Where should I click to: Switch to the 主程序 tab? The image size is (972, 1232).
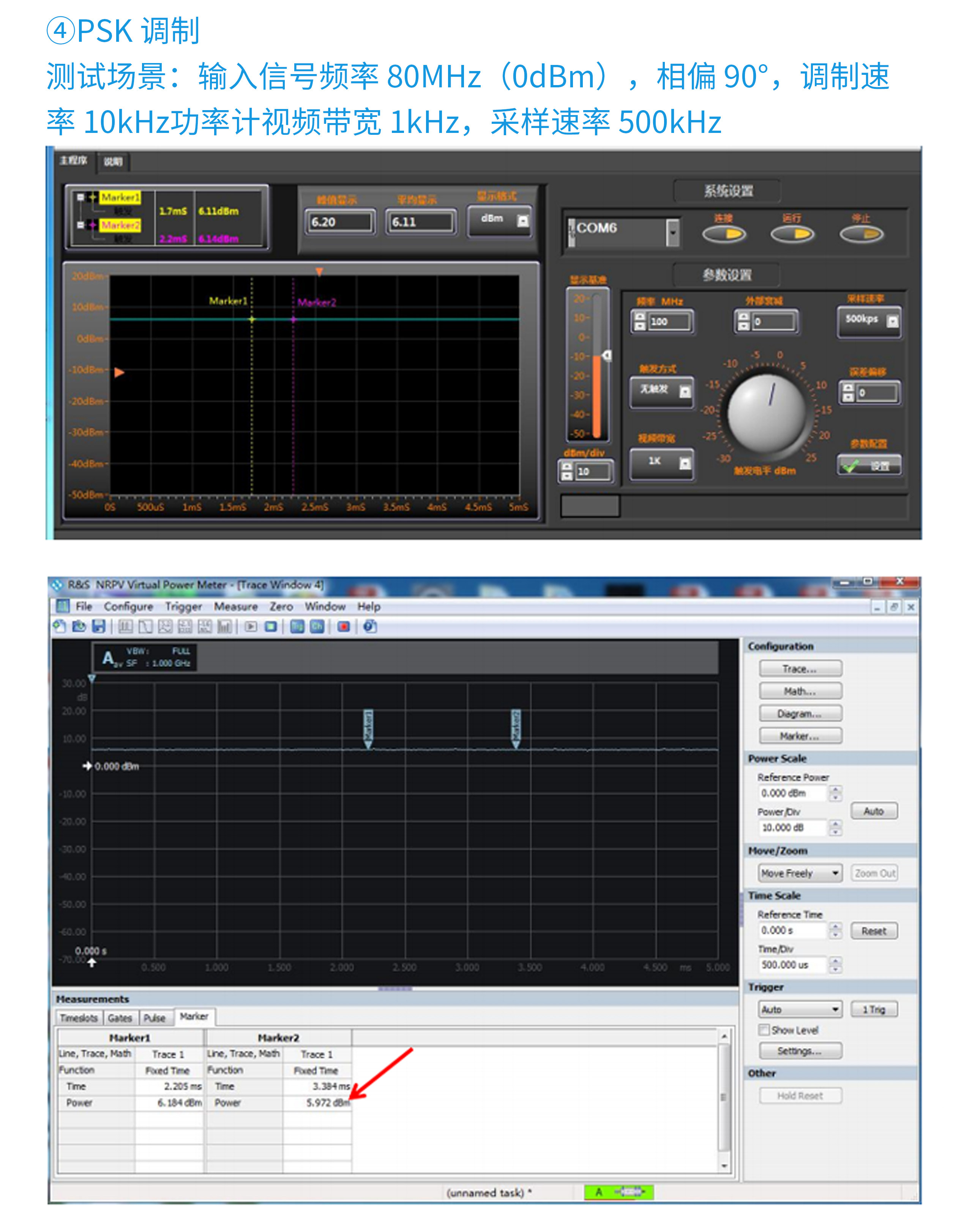click(x=74, y=161)
